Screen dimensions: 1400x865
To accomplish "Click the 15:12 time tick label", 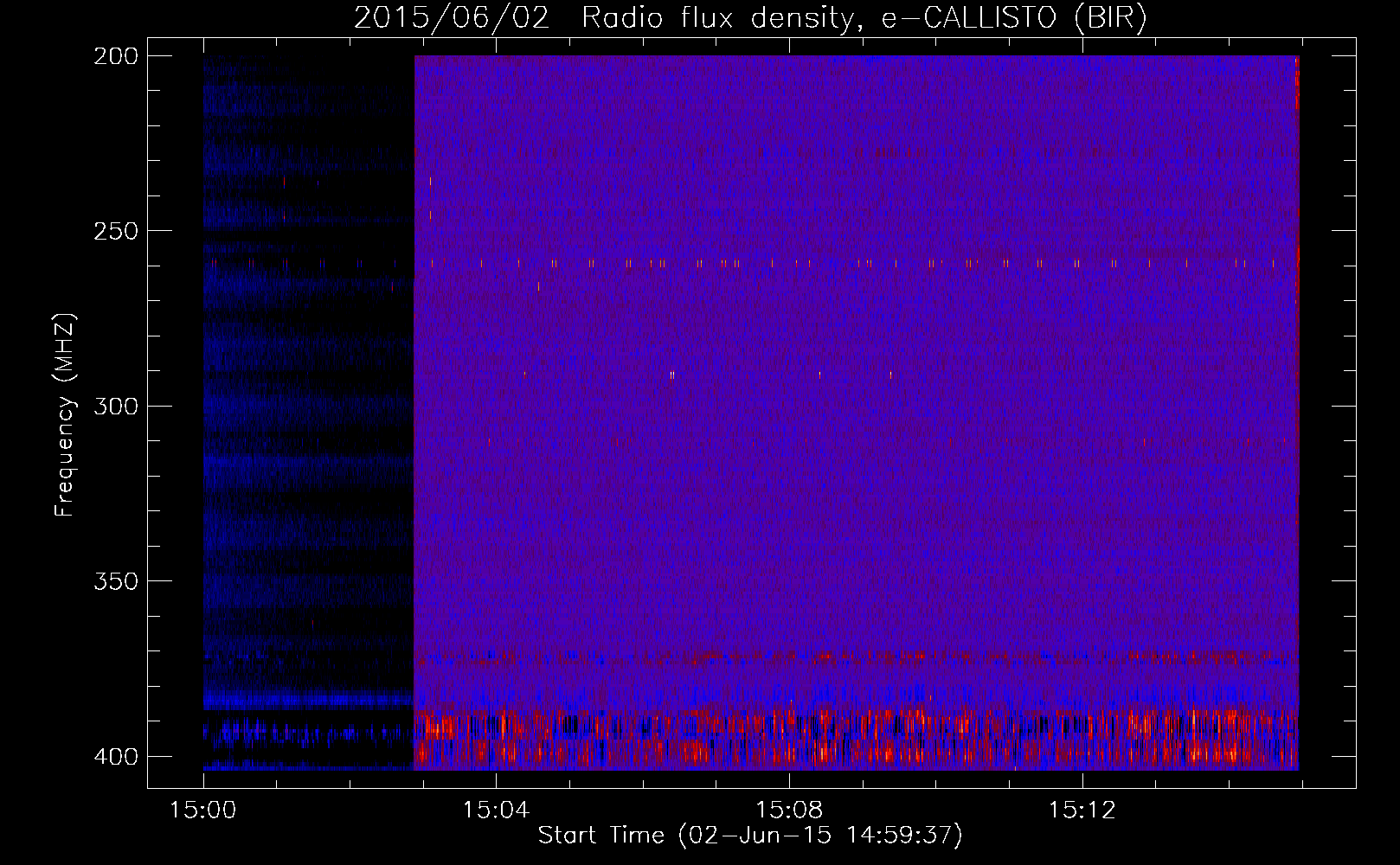I will click(1082, 811).
